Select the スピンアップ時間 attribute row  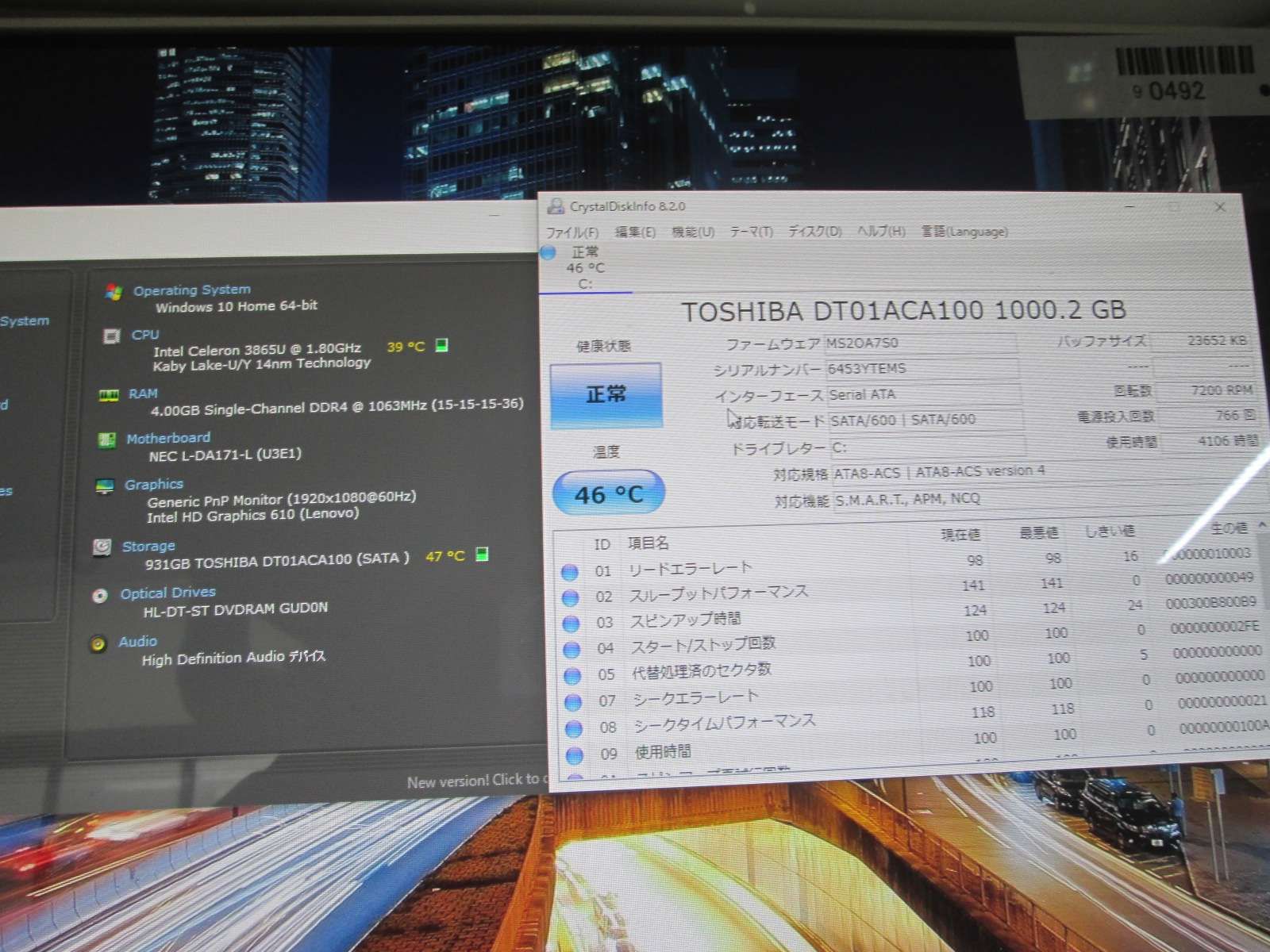911,615
